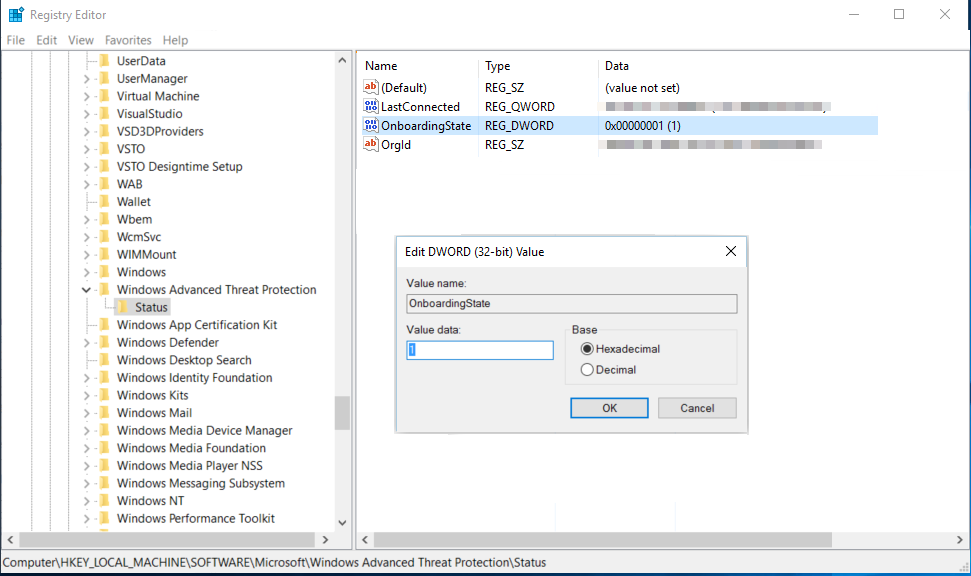This screenshot has width=971, height=576.
Task: Expand the VisualStudio tree node
Action: tap(88, 114)
